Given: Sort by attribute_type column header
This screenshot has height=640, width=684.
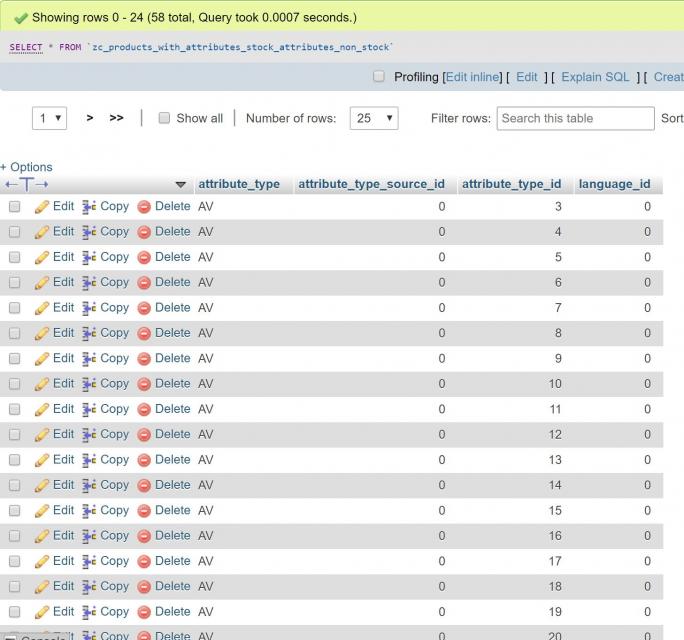Looking at the screenshot, I should tap(239, 184).
